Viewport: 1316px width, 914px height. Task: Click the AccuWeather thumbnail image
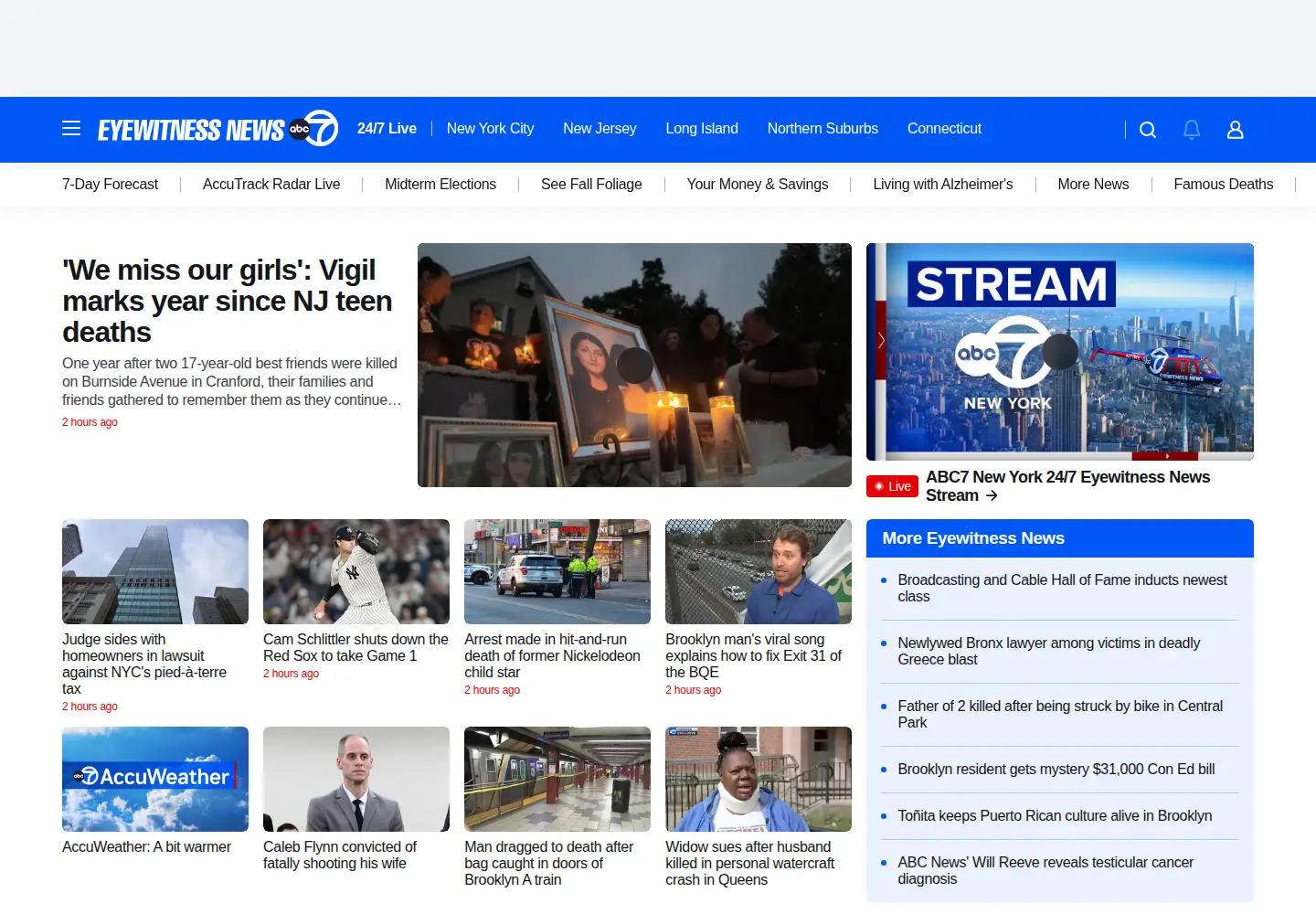pos(155,780)
